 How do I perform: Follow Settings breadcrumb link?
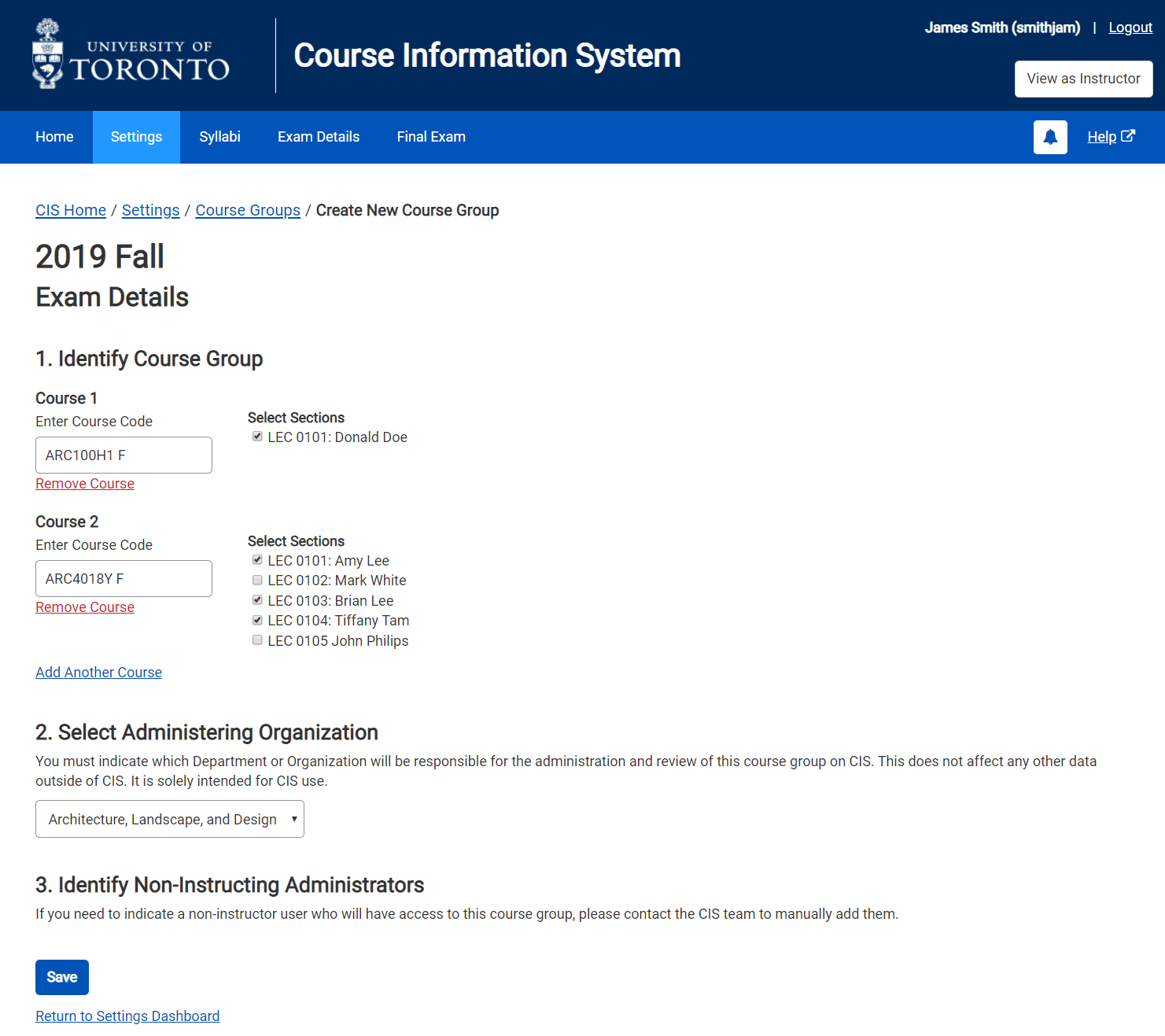coord(150,210)
